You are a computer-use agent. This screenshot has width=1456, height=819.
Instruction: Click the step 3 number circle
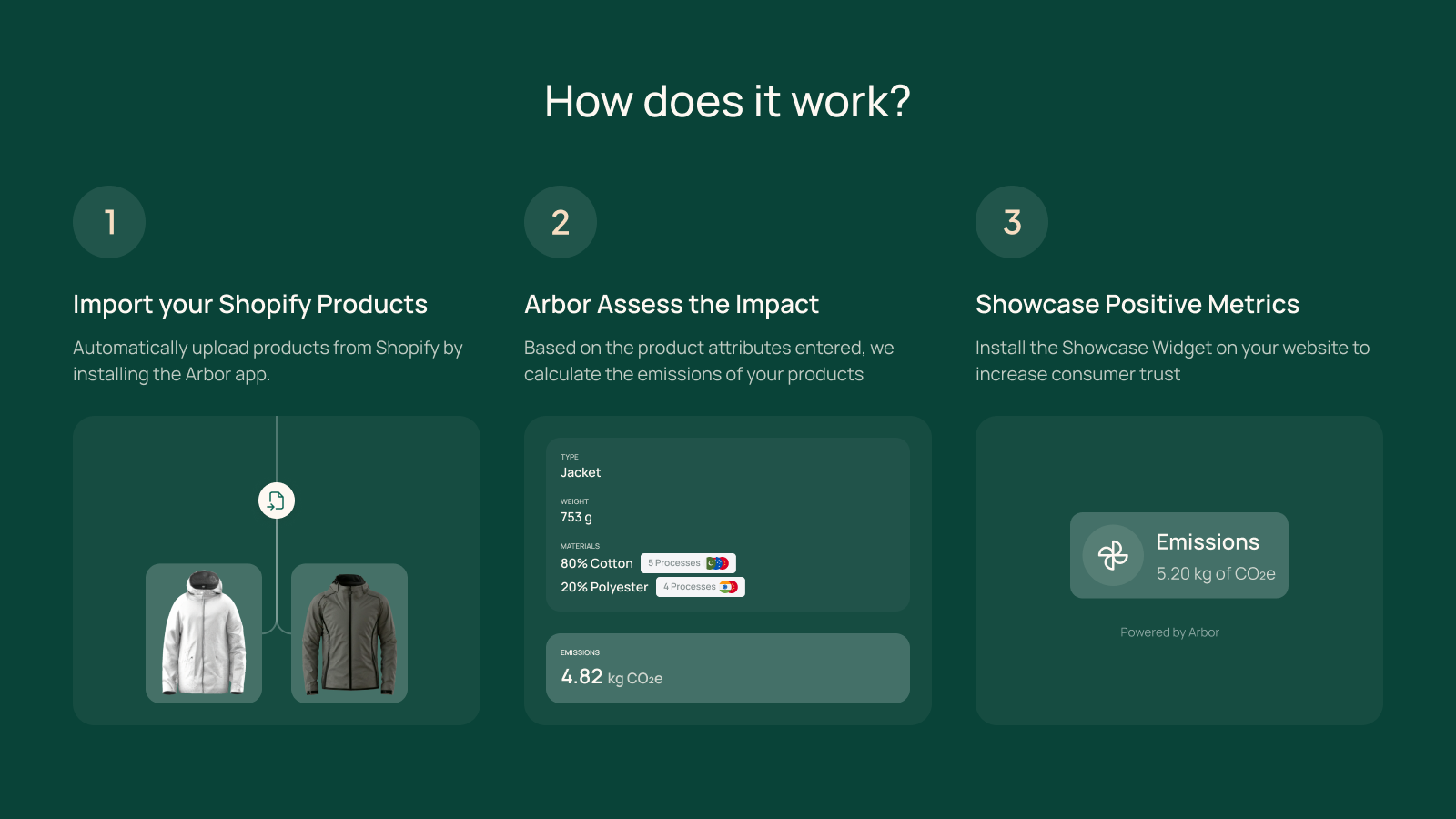coord(1012,222)
